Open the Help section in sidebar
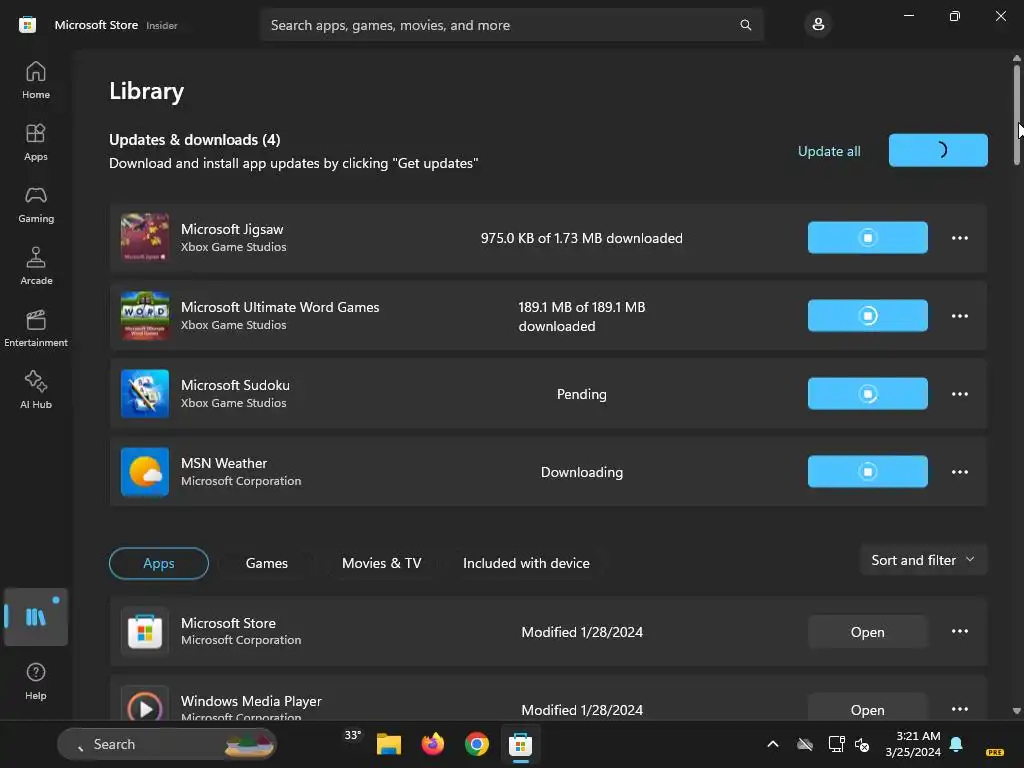The image size is (1024, 768). click(36, 681)
